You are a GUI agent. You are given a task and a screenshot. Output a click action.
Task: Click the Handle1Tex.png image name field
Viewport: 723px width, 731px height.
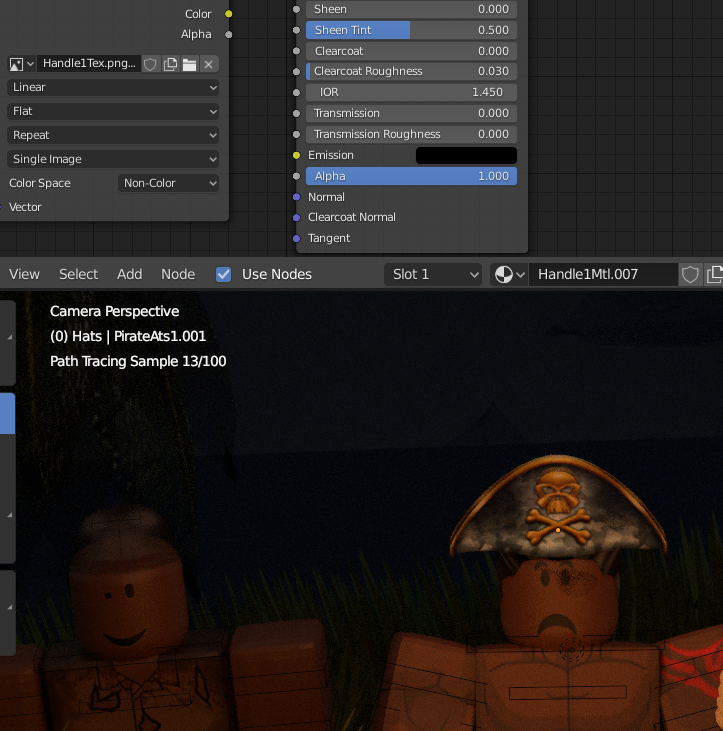[89, 64]
